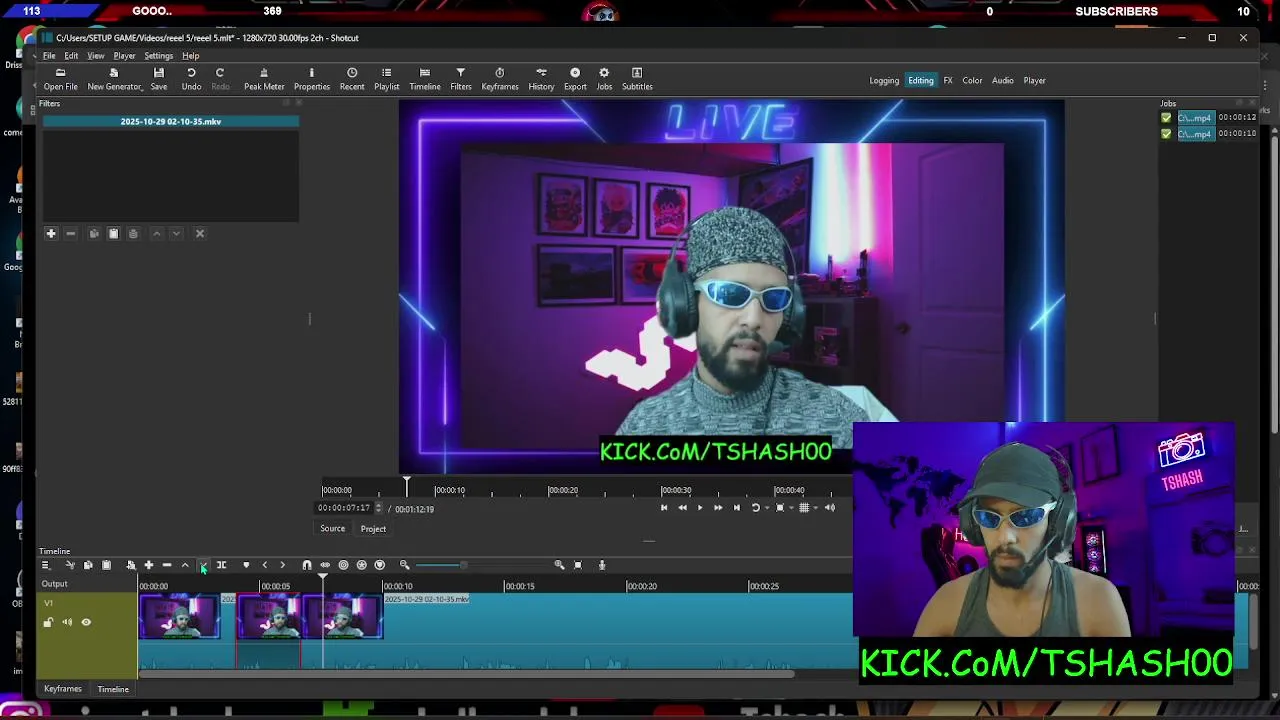Toggle Ripple Markers
The width and height of the screenshot is (1280, 720).
(x=379, y=565)
